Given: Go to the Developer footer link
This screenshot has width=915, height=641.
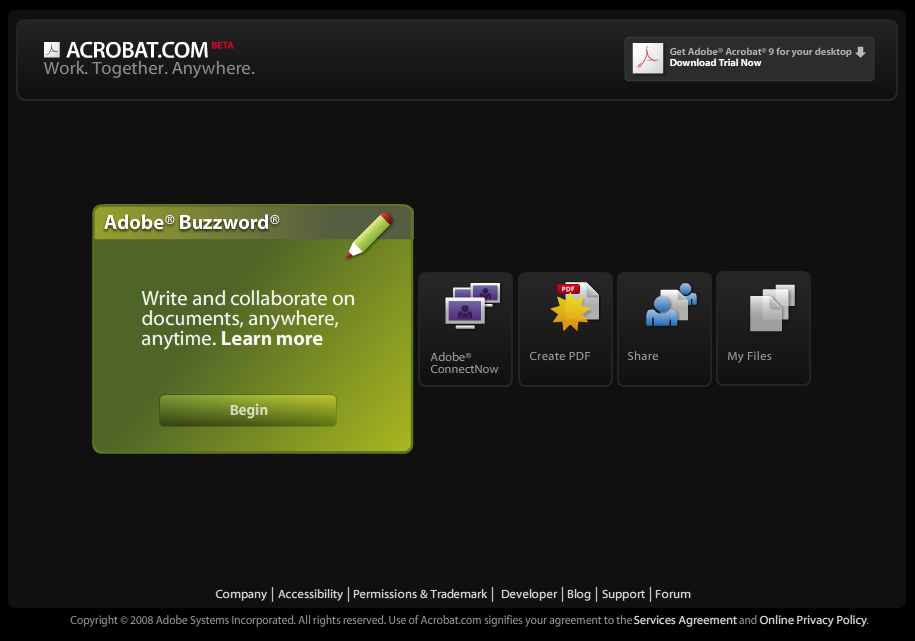Looking at the screenshot, I should click(x=529, y=594).
